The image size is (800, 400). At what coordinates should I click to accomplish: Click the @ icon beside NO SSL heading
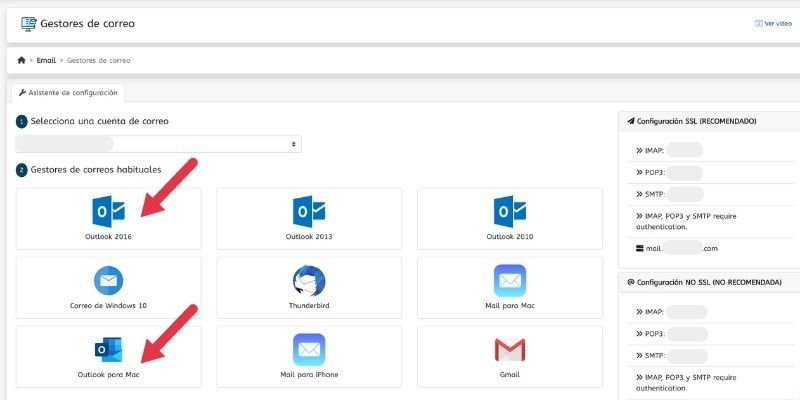(x=631, y=282)
